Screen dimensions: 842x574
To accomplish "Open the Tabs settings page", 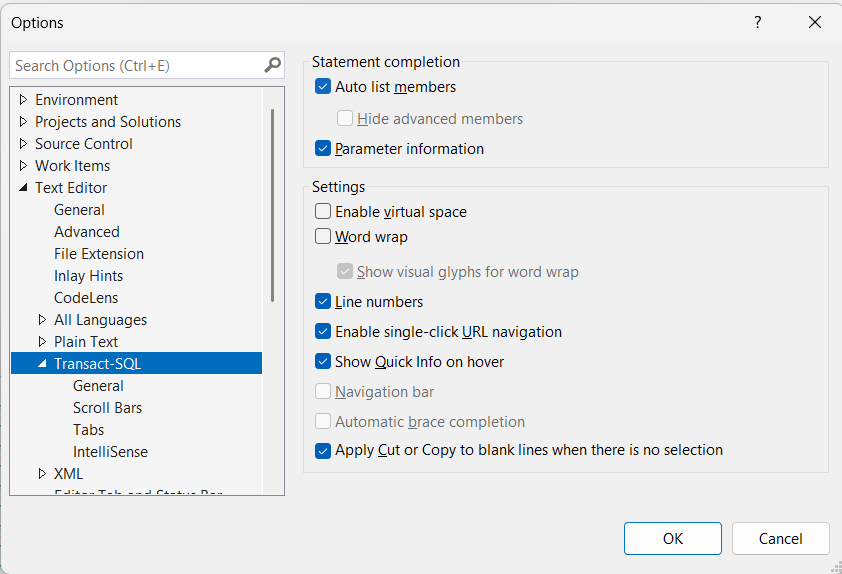I will [x=89, y=430].
